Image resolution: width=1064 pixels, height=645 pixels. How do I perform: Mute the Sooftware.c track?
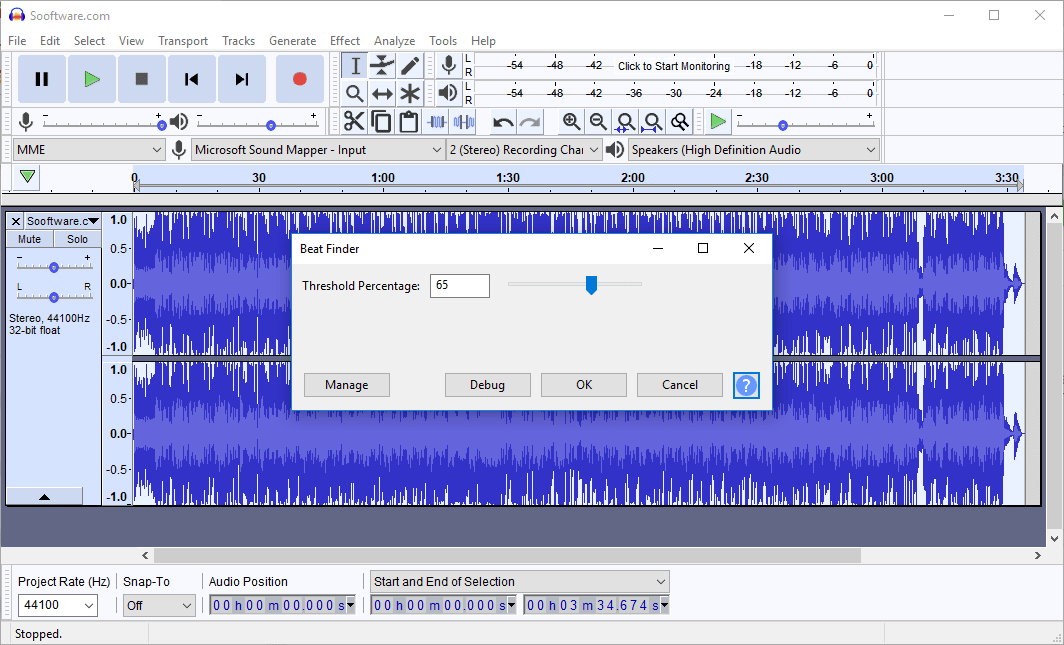point(28,238)
